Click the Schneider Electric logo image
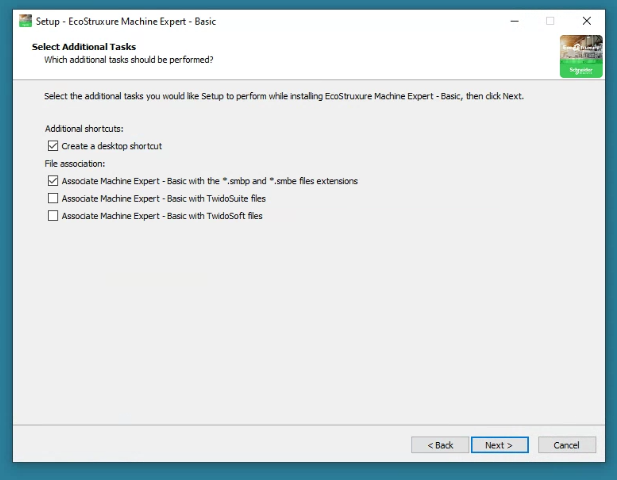This screenshot has width=617, height=480. point(581,56)
